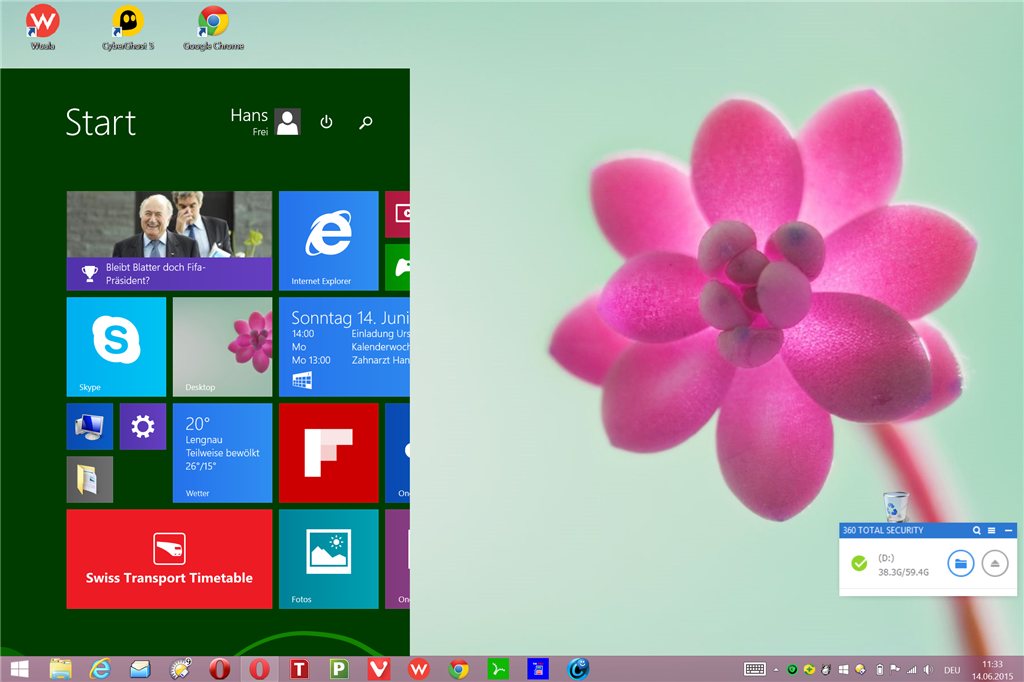
Task: Click the search magnifier in Start
Action: (366, 122)
